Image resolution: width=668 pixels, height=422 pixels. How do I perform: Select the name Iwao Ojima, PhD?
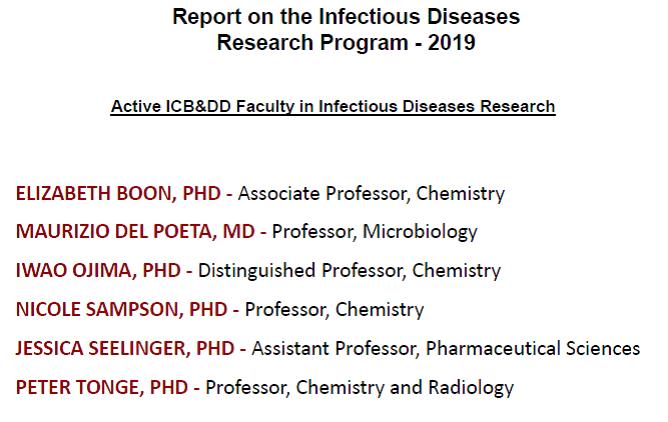click(x=98, y=270)
